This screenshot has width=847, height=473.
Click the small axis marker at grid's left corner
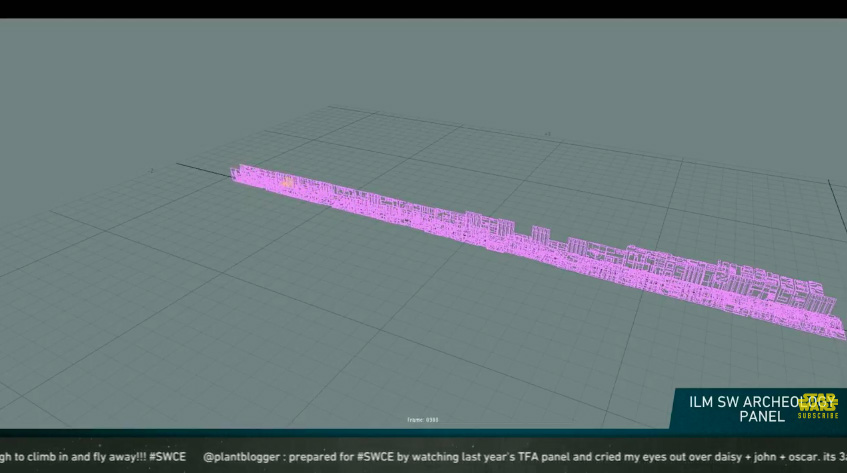coord(151,170)
